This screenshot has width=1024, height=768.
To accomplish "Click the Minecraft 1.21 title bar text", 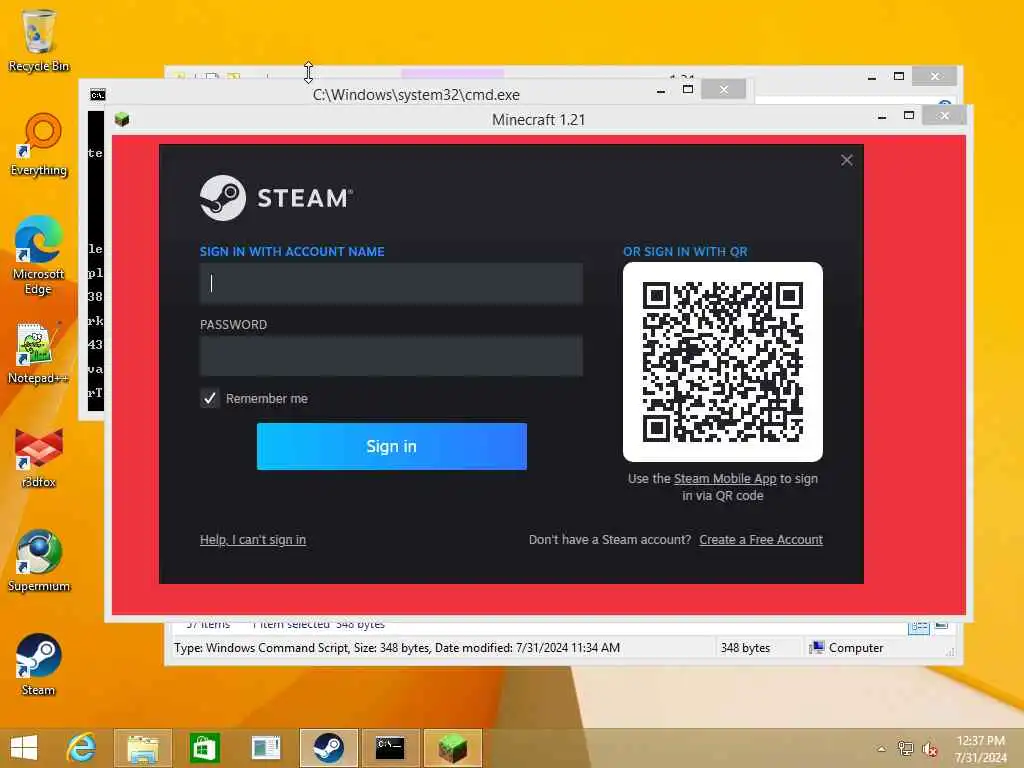I will [x=538, y=120].
